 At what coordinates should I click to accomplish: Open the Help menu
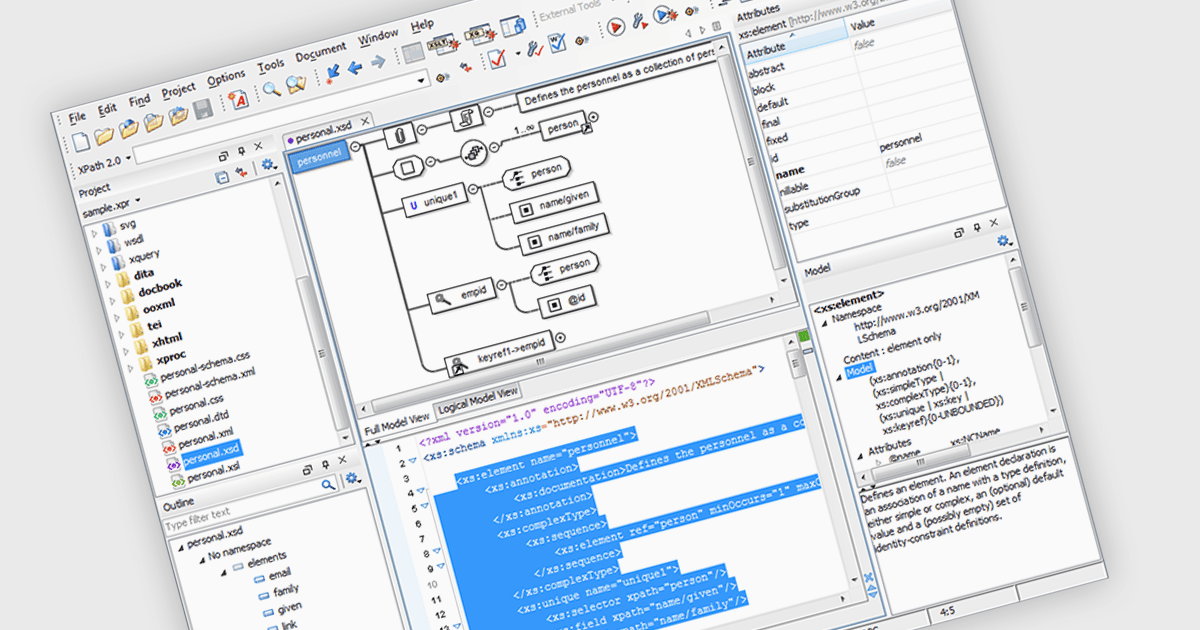tap(422, 25)
